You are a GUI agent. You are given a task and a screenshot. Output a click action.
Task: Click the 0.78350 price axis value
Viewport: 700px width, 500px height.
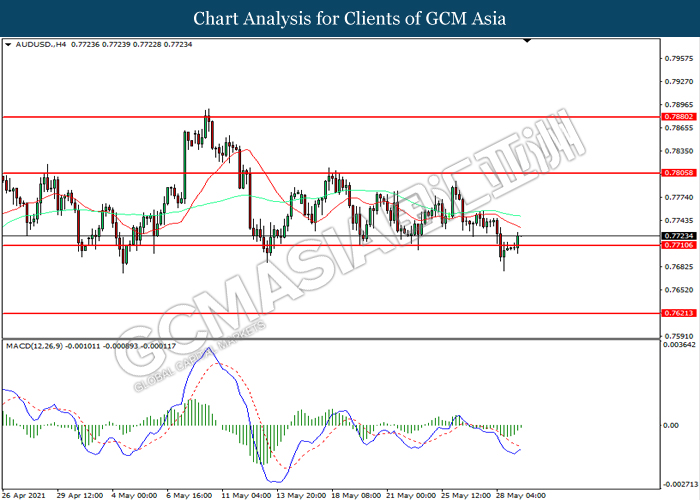(x=679, y=151)
